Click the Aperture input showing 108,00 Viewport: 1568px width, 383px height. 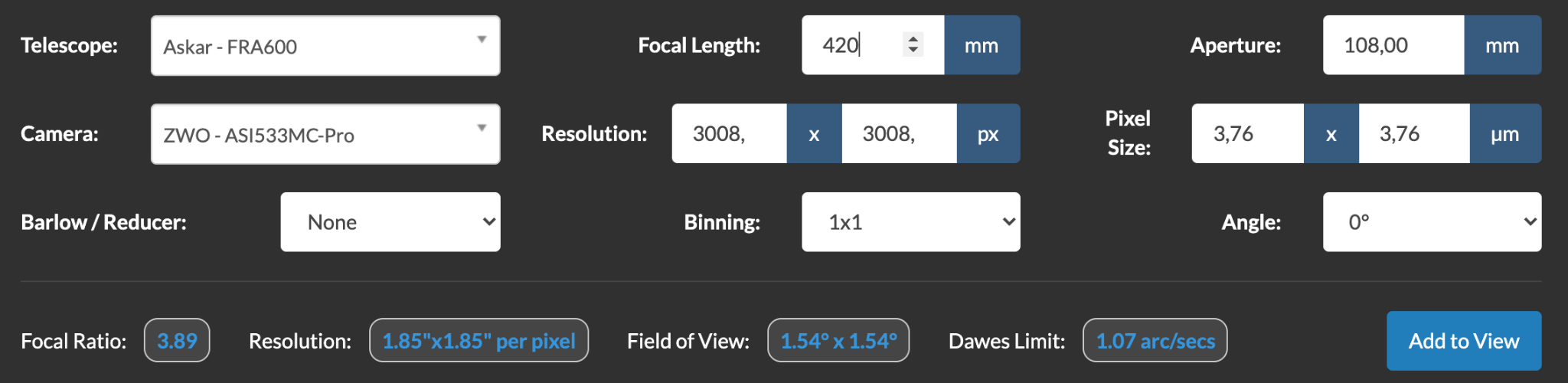[1393, 45]
